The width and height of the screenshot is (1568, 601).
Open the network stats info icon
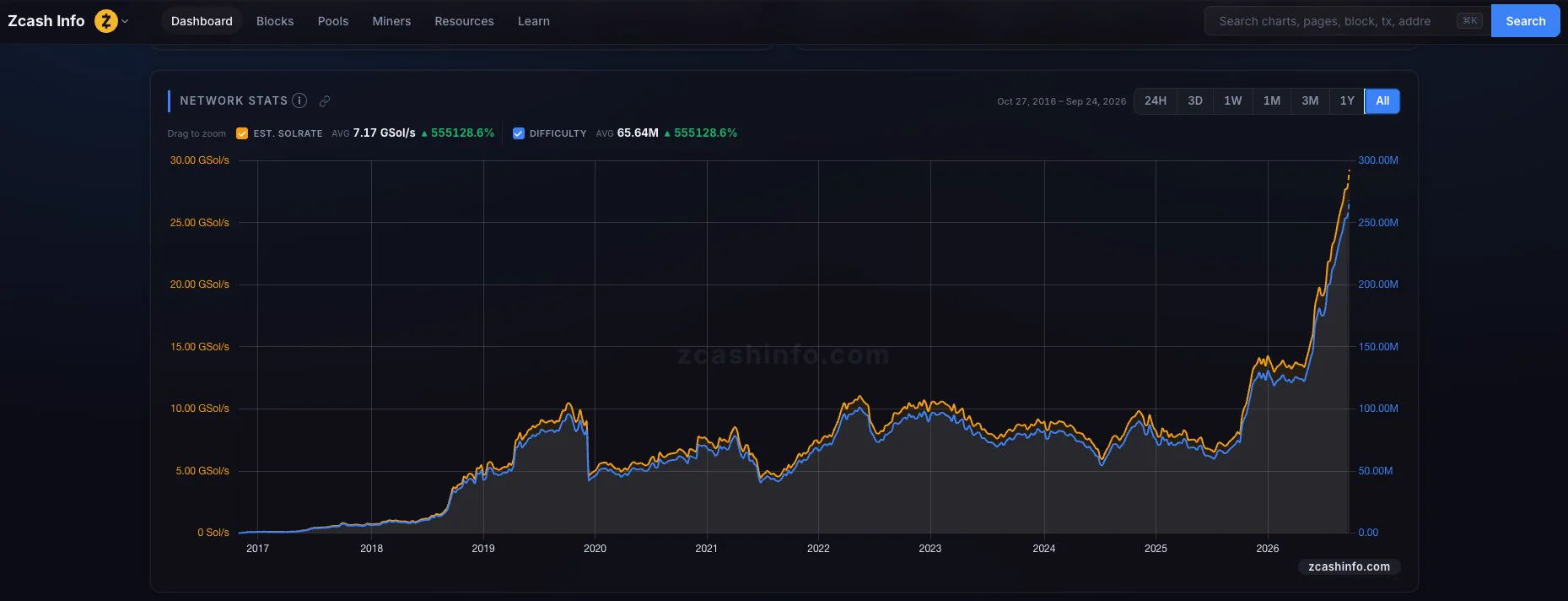(299, 100)
